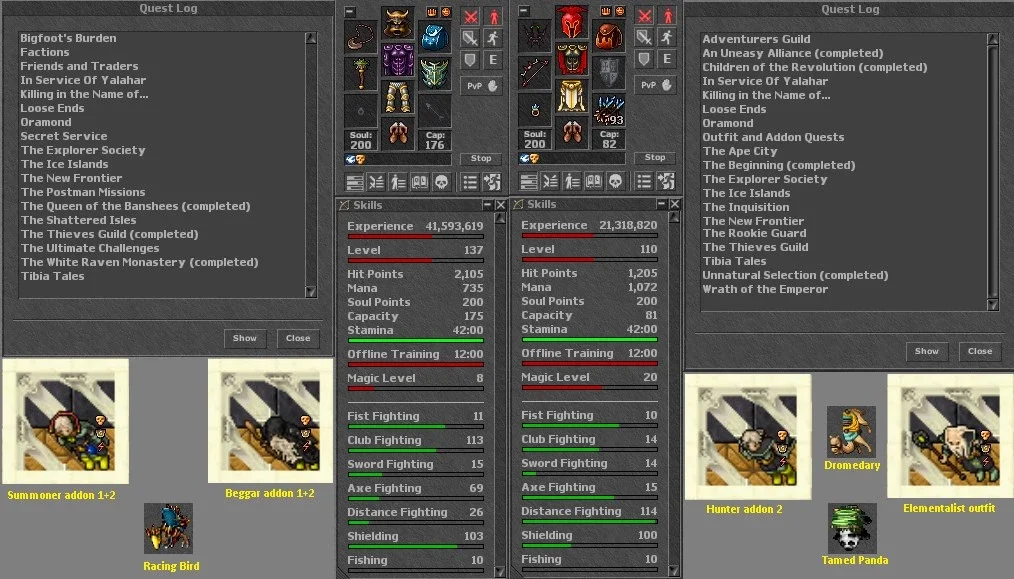Open the options list icon in the knight's panel
This screenshot has height=579, width=1014.
pyautogui.click(x=470, y=182)
